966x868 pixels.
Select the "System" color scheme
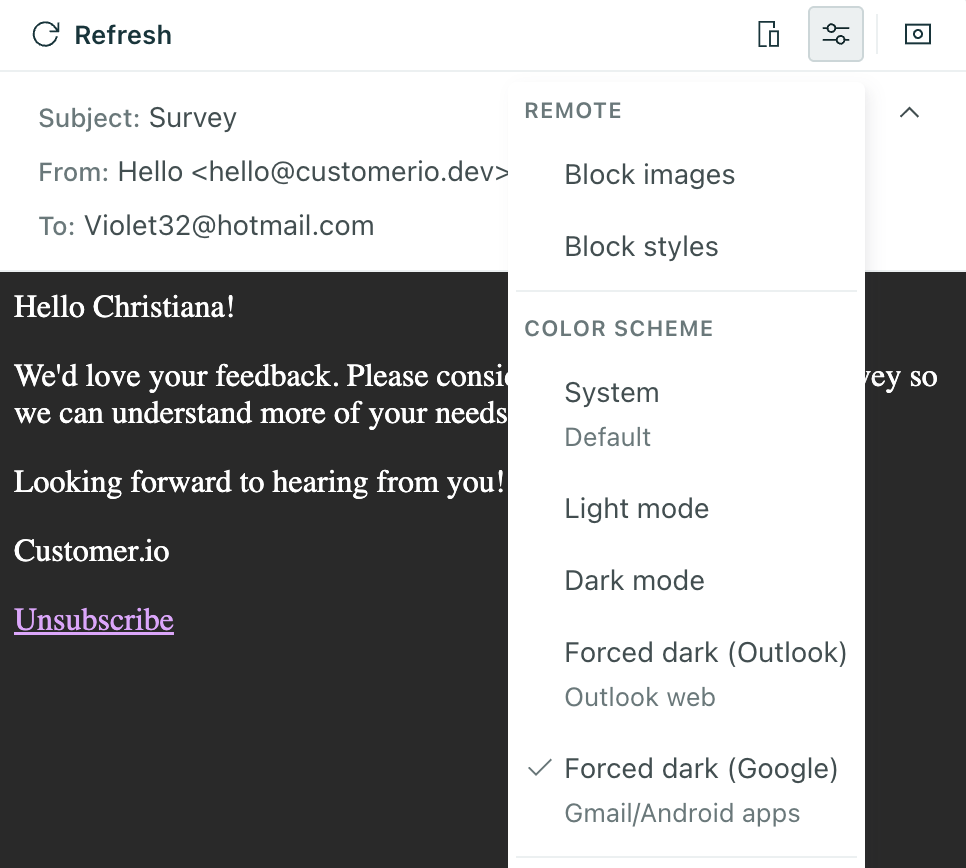pyautogui.click(x=611, y=393)
